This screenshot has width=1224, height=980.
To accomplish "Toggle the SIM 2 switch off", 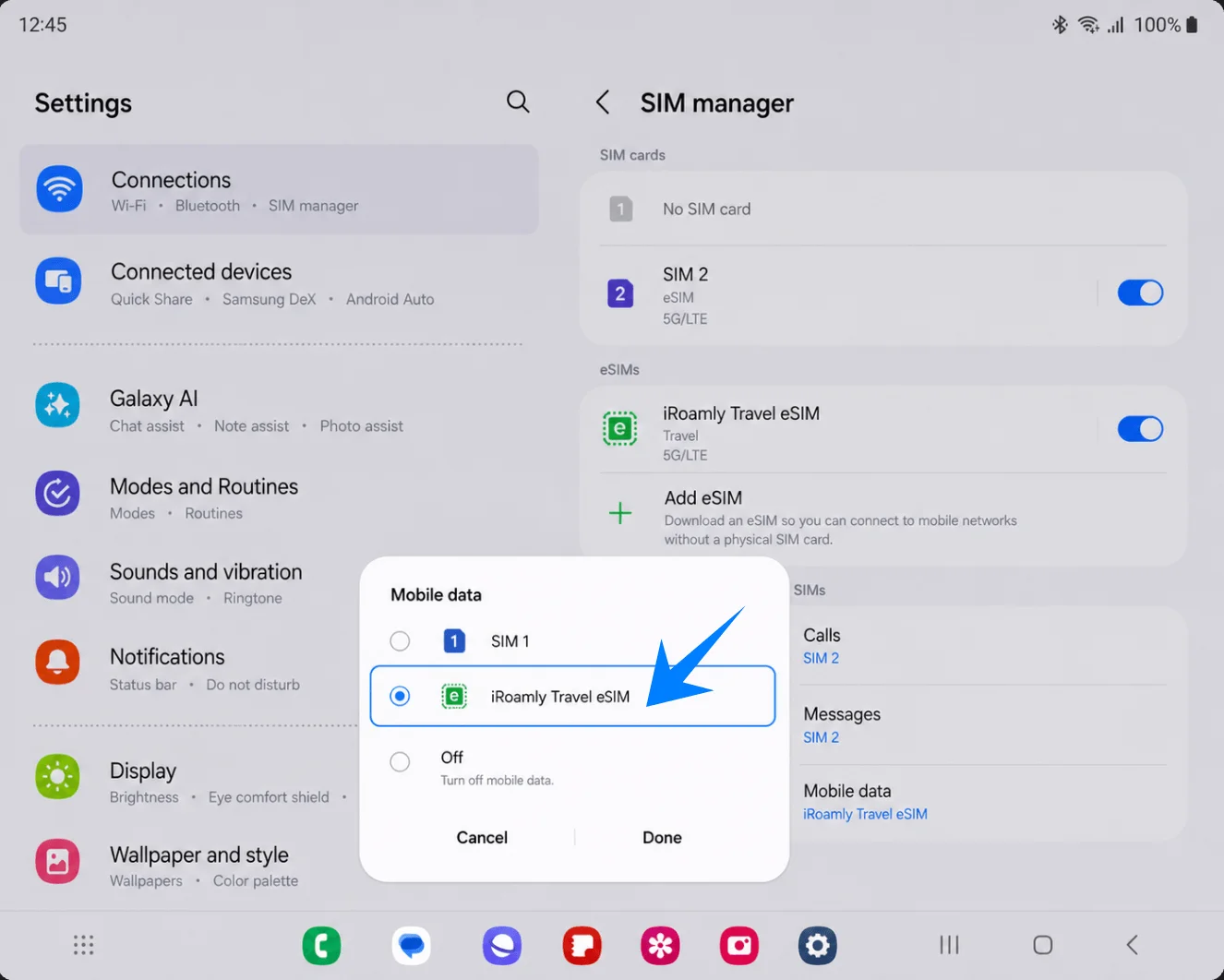I will pyautogui.click(x=1140, y=293).
